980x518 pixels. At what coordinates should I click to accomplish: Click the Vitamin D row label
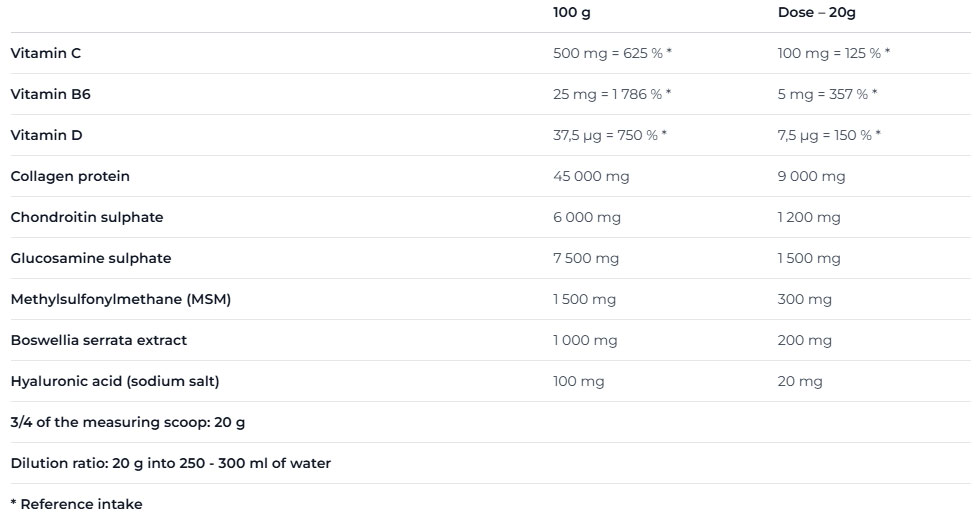pos(46,135)
